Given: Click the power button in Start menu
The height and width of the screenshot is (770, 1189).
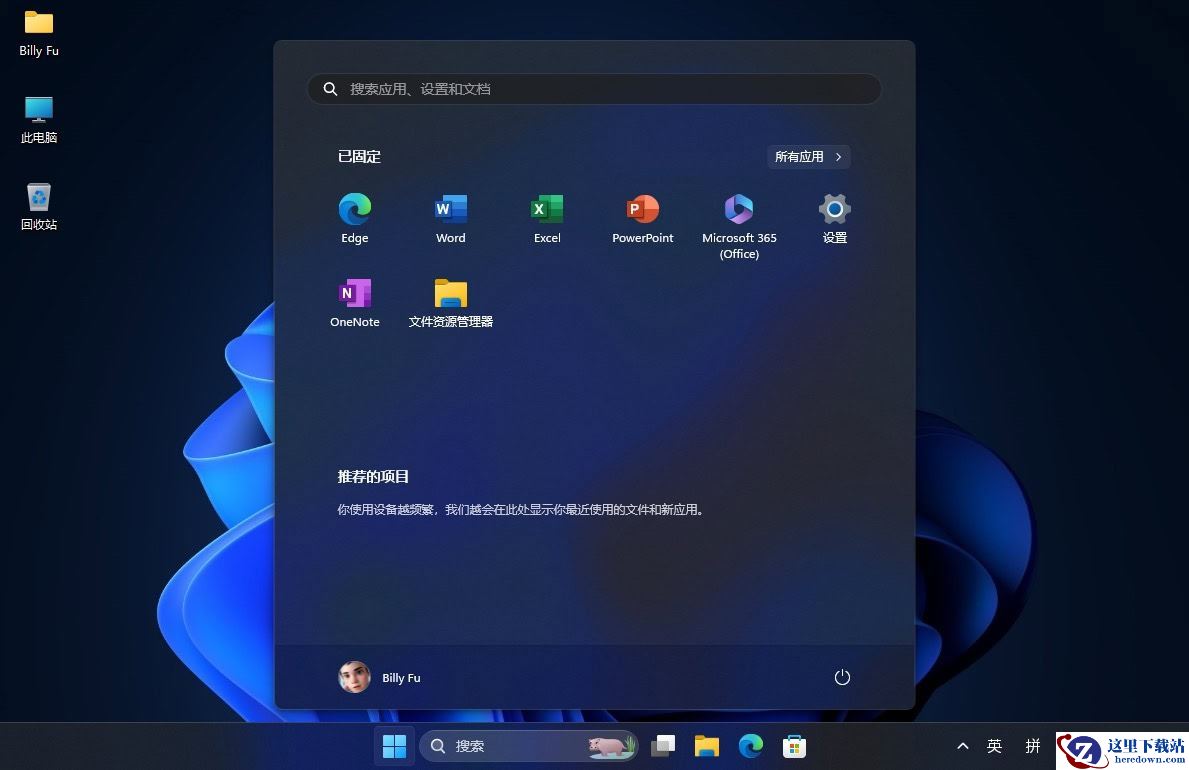Looking at the screenshot, I should [x=842, y=677].
